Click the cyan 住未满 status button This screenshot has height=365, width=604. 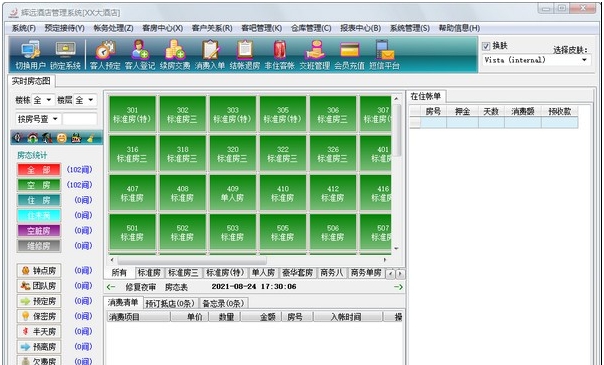pos(39,215)
